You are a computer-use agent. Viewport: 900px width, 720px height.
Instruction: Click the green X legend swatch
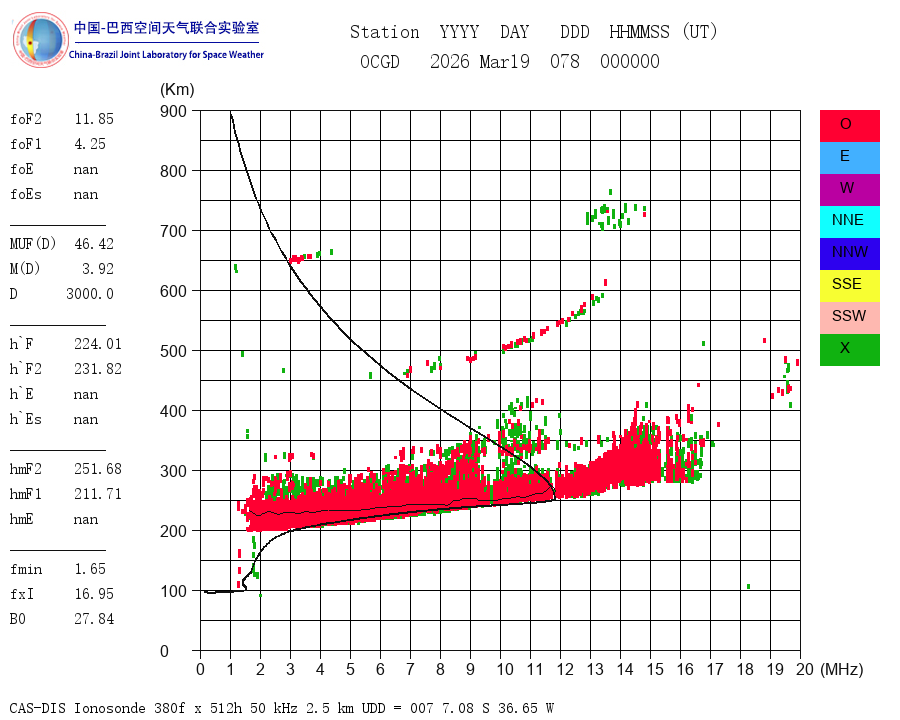point(849,350)
